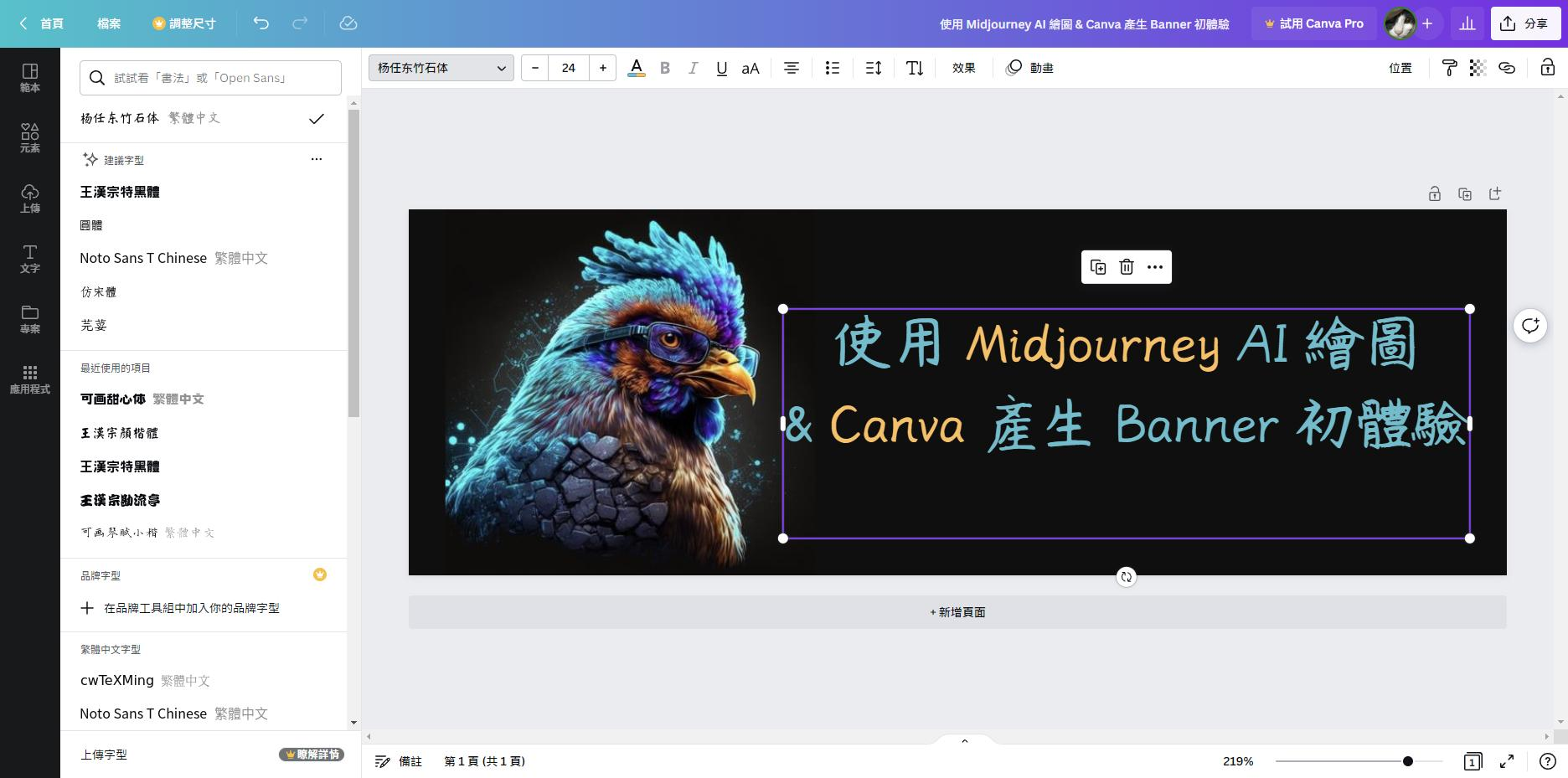Increase font size with plus button
The image size is (1568, 778).
602,68
